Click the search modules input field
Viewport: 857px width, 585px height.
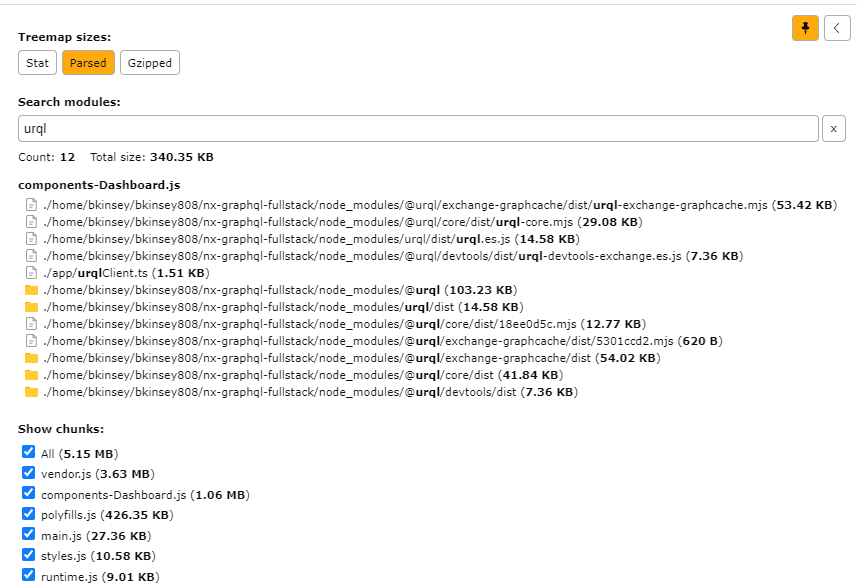coord(418,129)
